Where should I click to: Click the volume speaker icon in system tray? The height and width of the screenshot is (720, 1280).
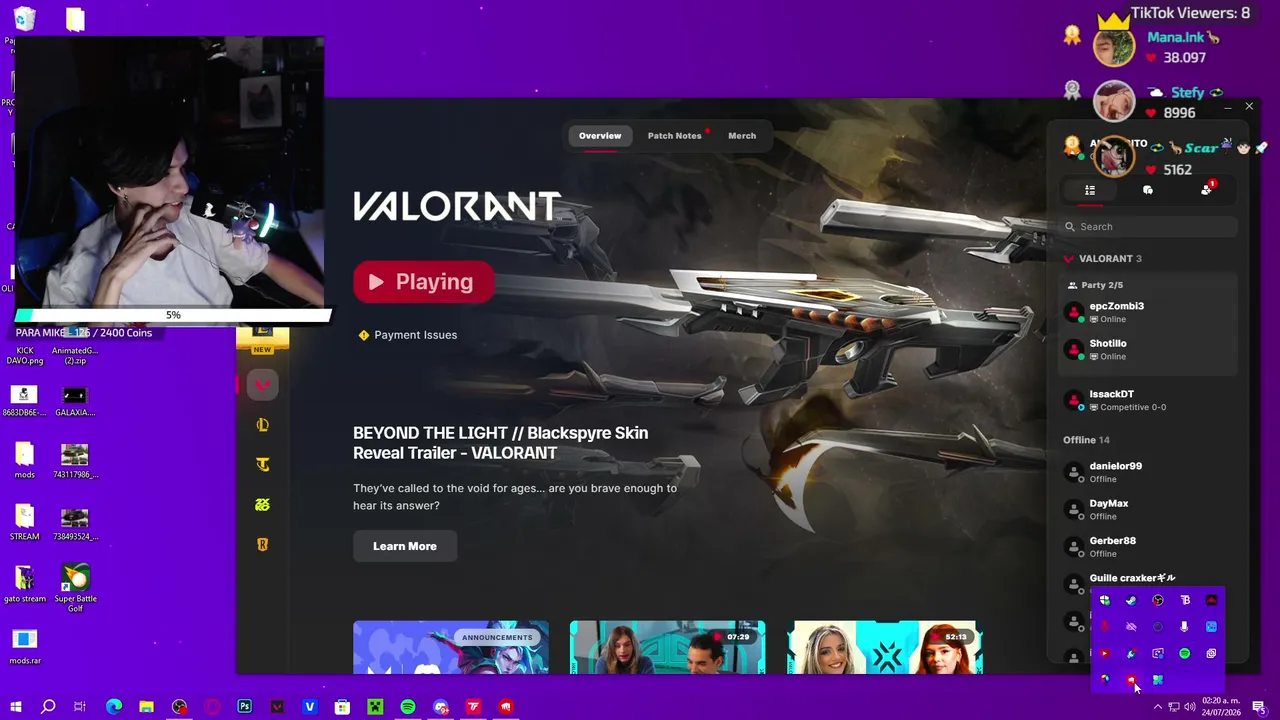[1190, 707]
